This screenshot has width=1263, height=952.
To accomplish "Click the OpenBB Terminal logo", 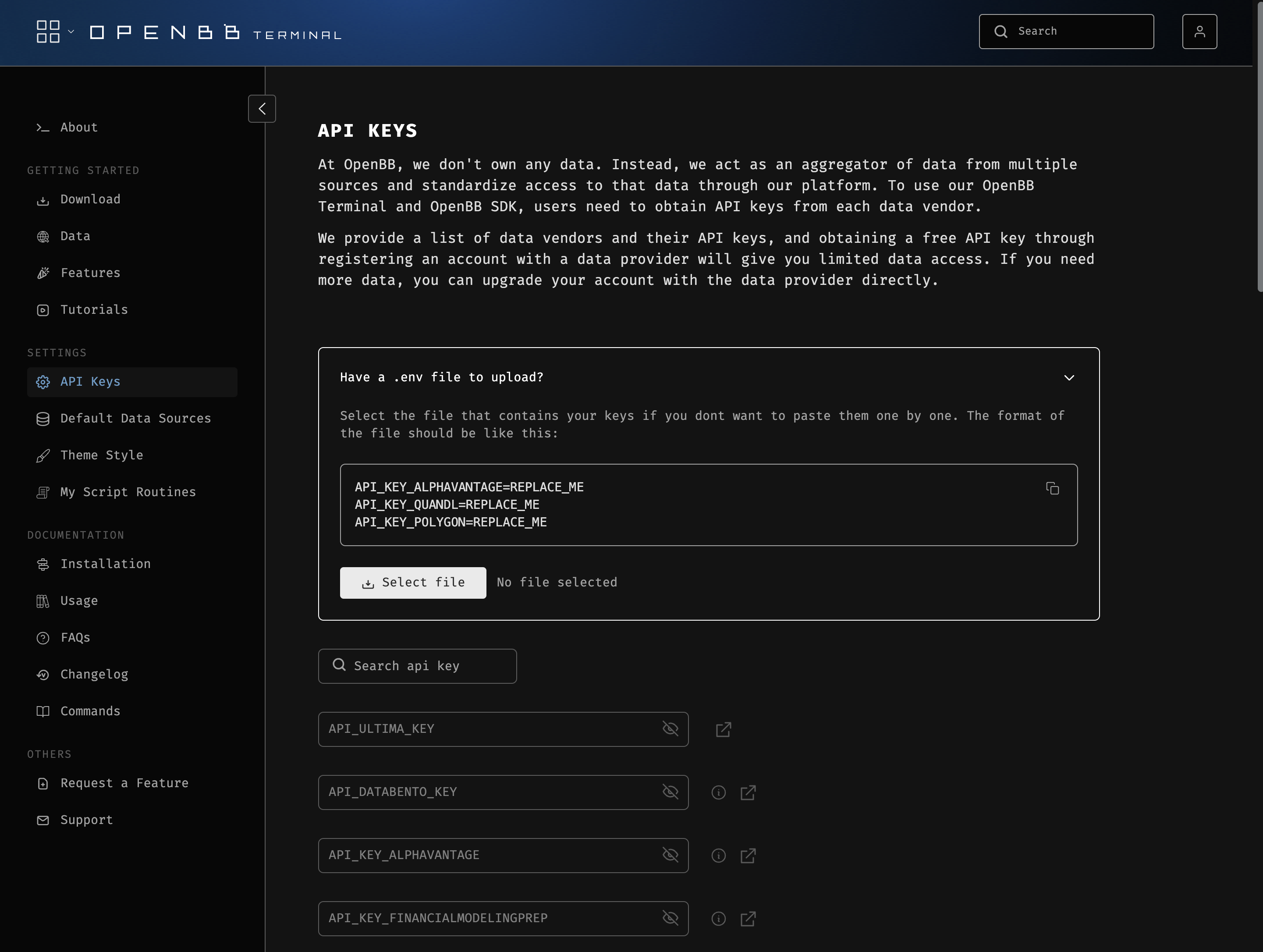I will 215,32.
